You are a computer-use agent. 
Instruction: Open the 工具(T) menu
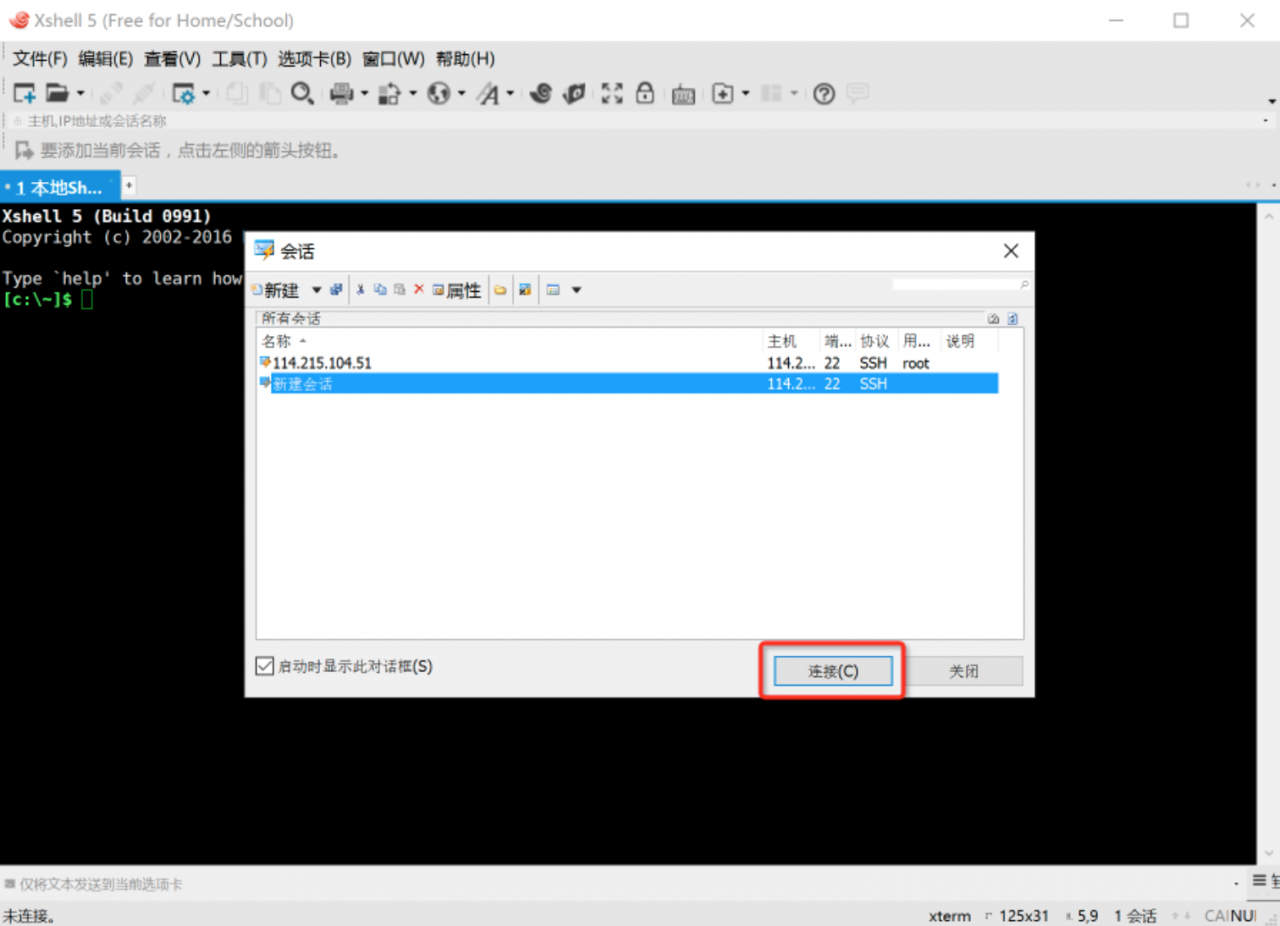tap(240, 59)
